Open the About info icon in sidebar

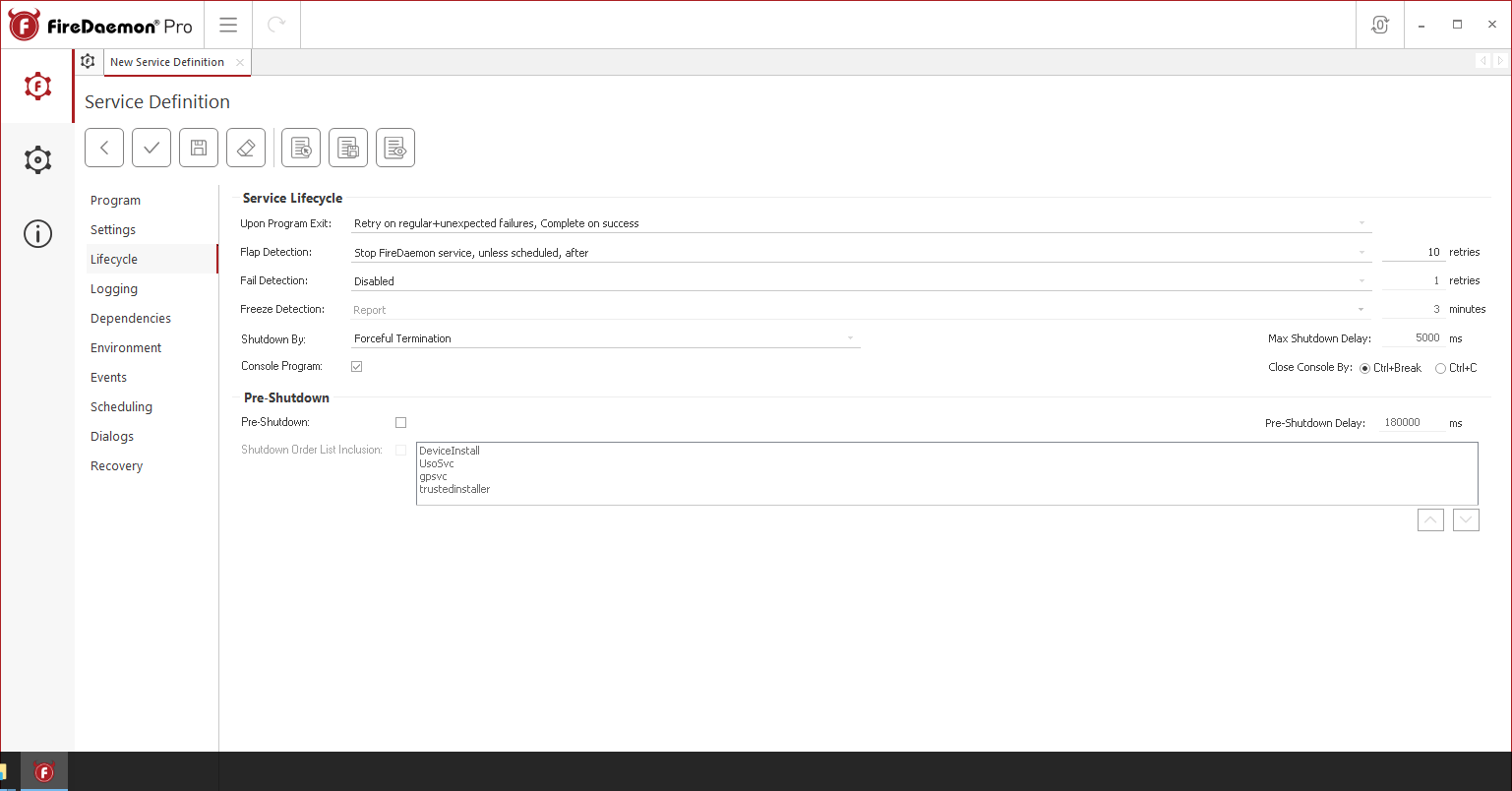(x=37, y=233)
